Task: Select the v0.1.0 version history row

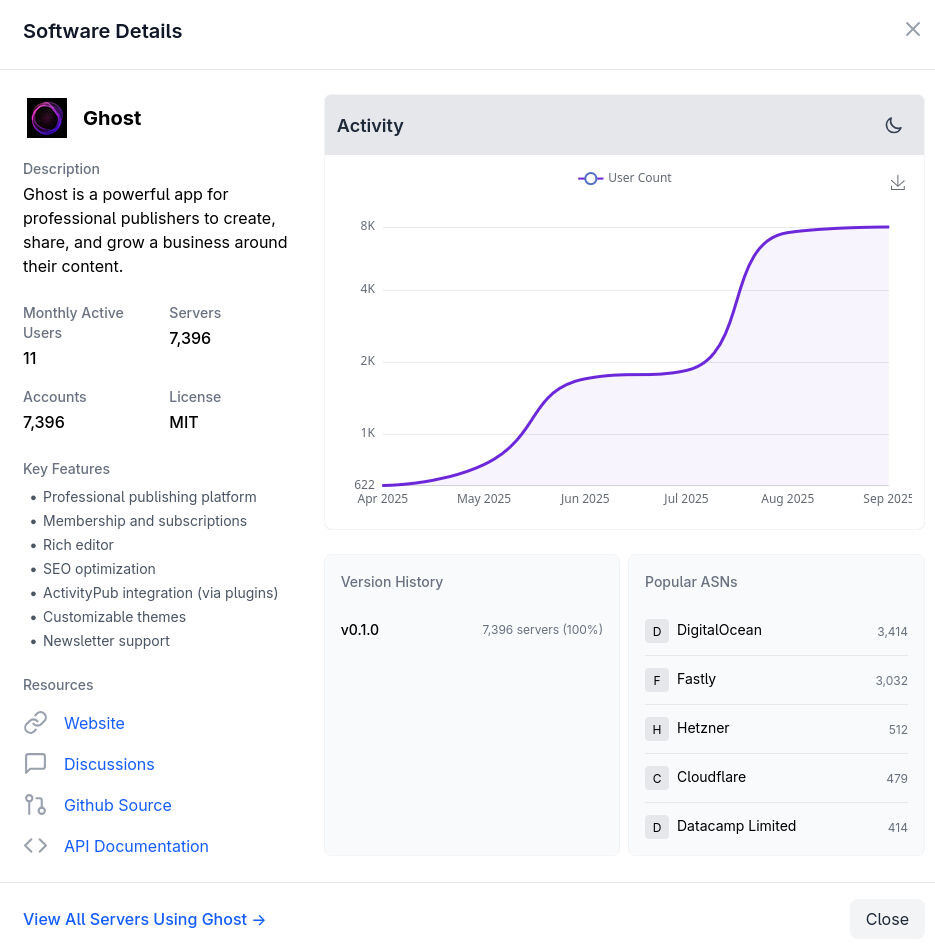Action: (471, 630)
